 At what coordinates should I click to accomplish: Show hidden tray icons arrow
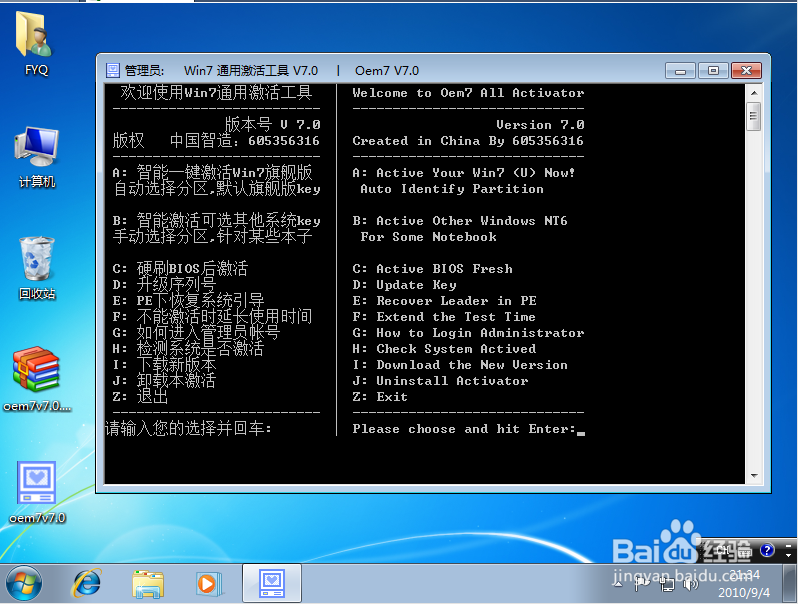pyautogui.click(x=619, y=584)
